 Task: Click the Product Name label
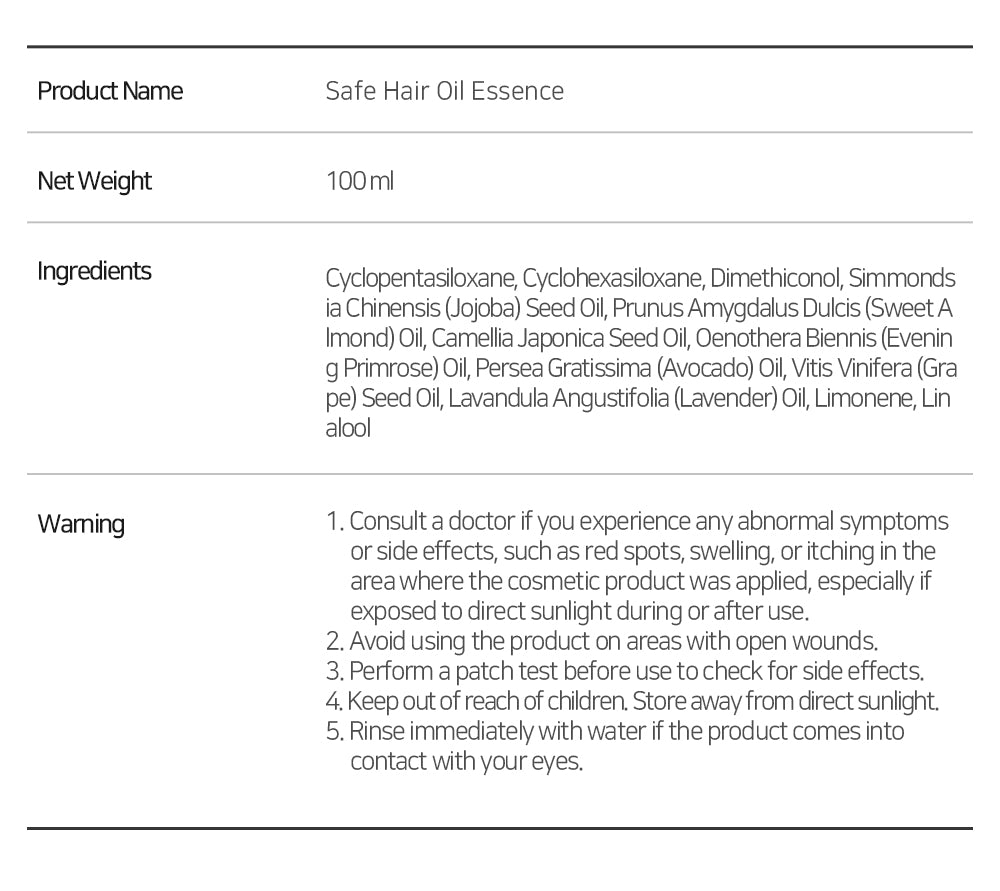pos(110,91)
